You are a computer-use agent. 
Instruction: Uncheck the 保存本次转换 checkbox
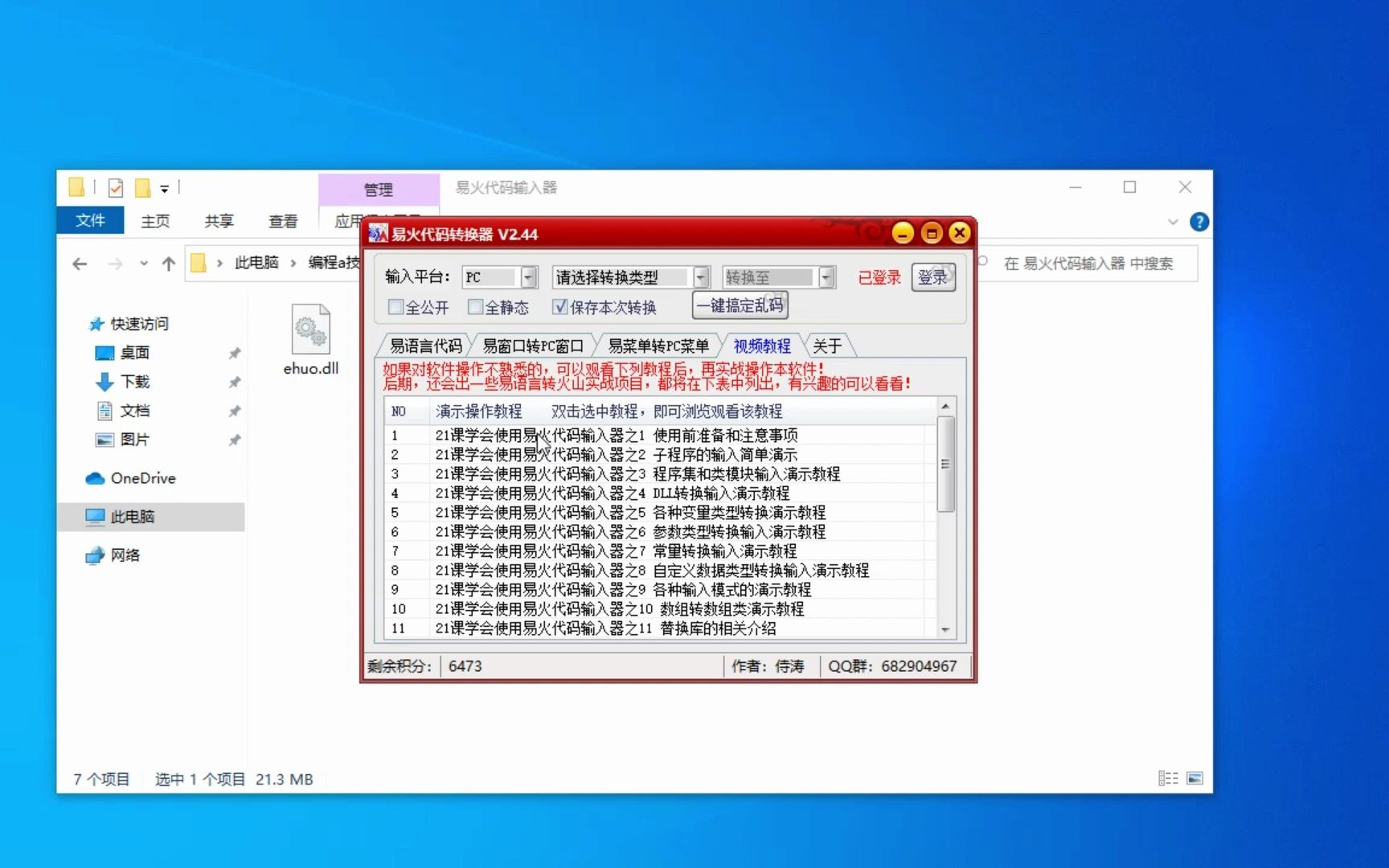560,307
